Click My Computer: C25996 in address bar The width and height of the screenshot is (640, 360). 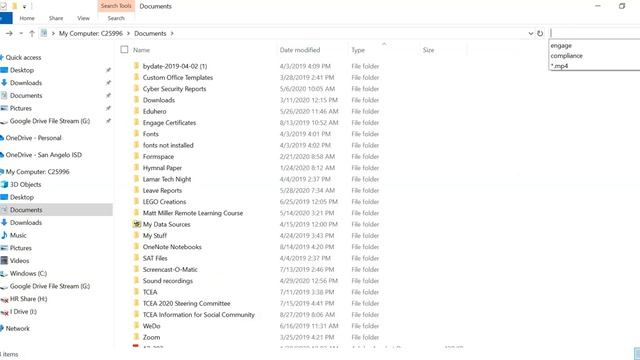[x=91, y=33]
